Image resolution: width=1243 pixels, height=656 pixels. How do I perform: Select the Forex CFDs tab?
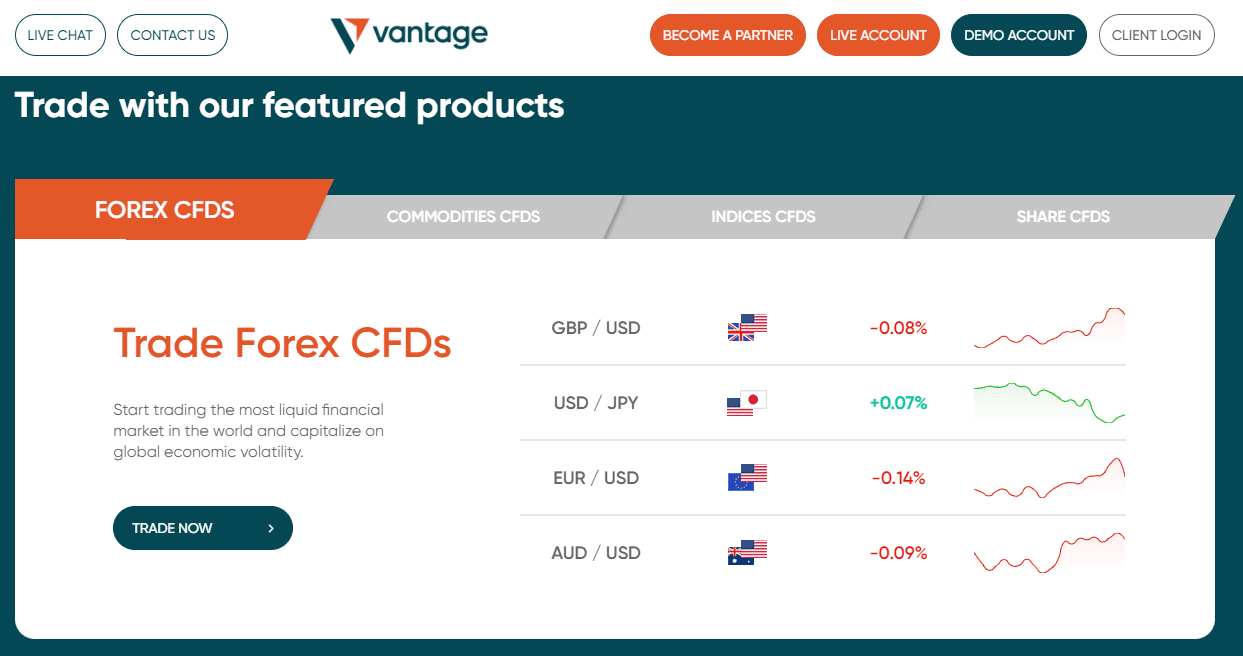(x=165, y=210)
